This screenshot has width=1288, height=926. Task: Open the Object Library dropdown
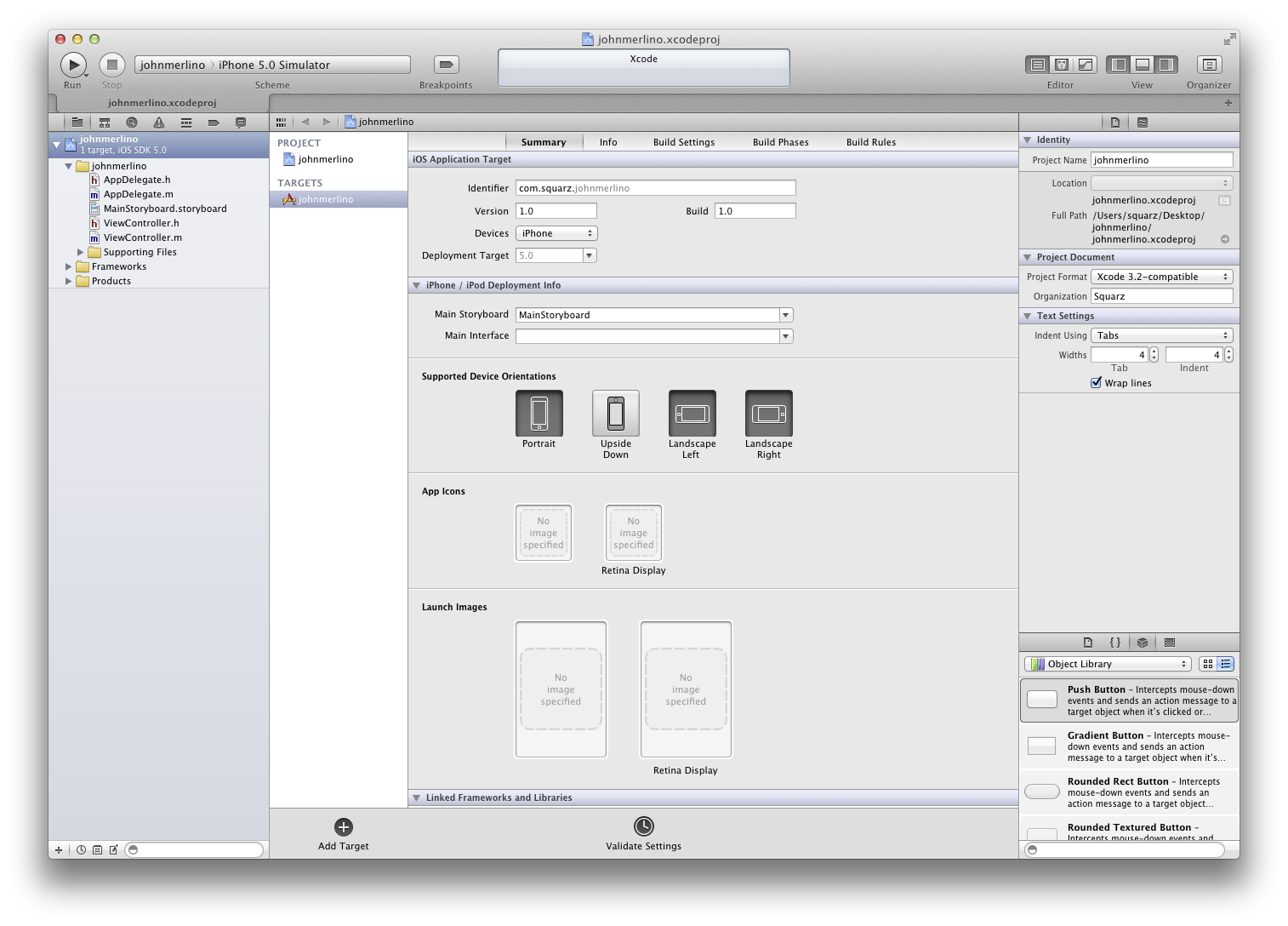point(1108,664)
